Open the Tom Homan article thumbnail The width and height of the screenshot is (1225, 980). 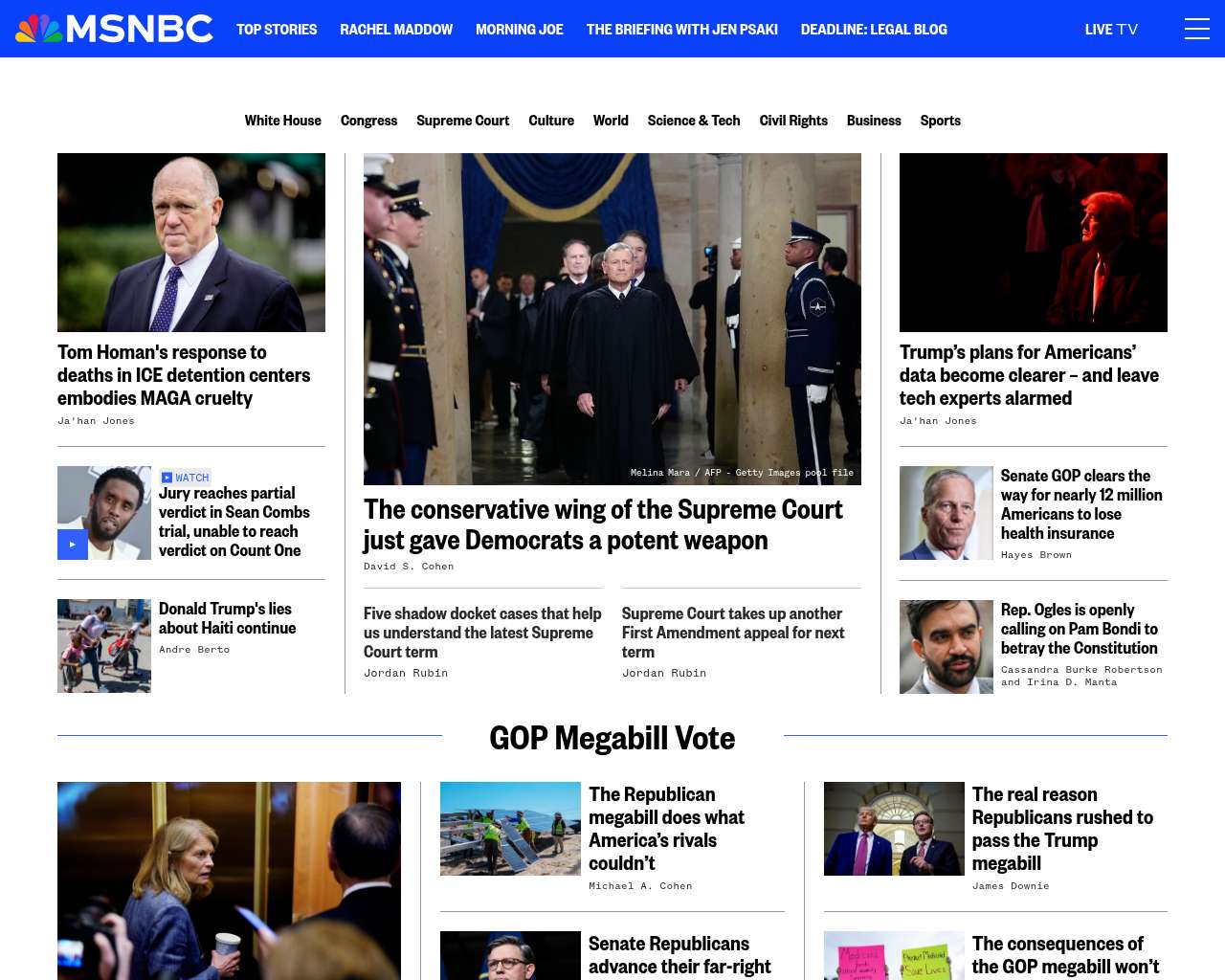tap(191, 242)
